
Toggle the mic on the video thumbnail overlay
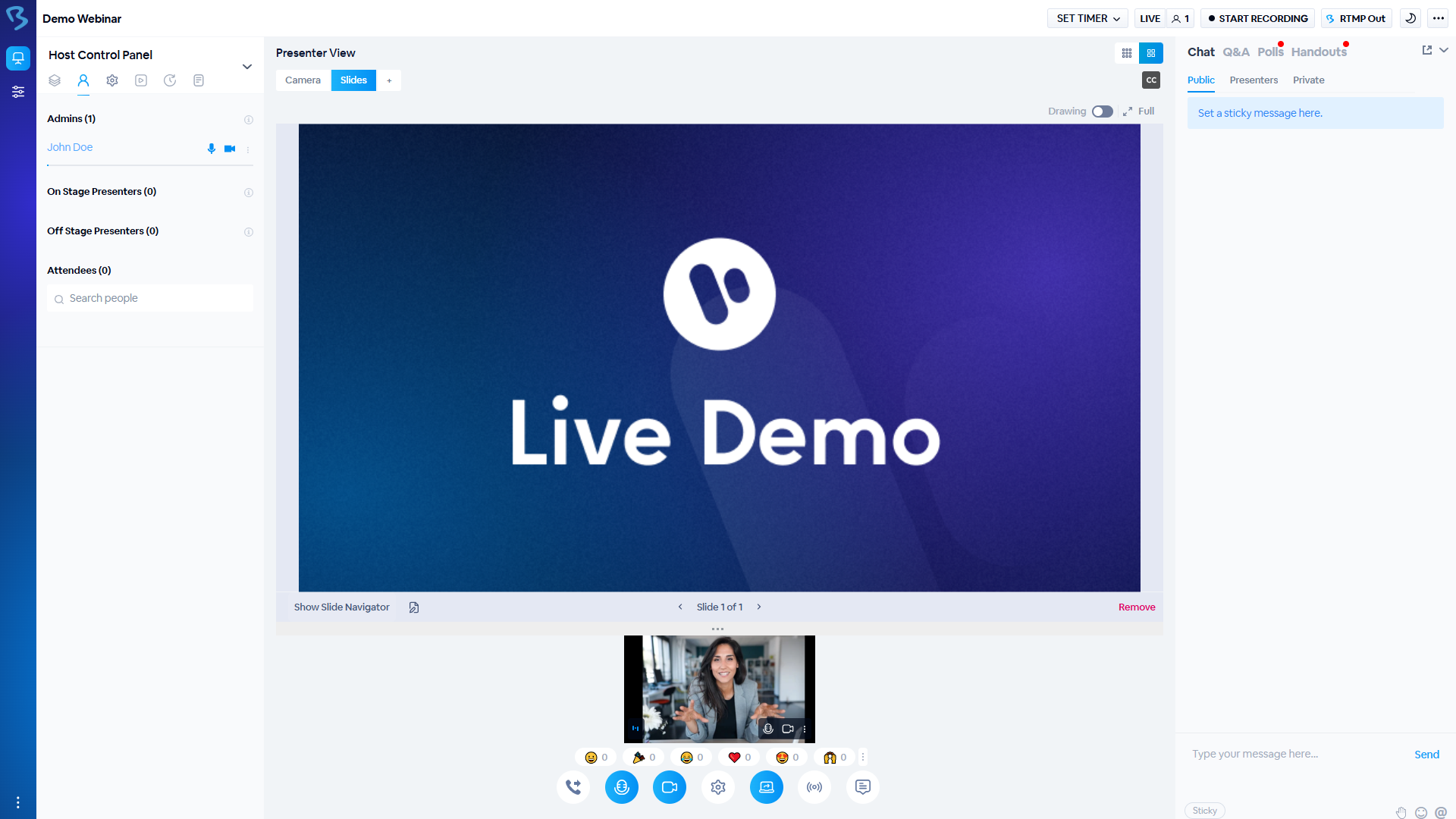(x=768, y=729)
